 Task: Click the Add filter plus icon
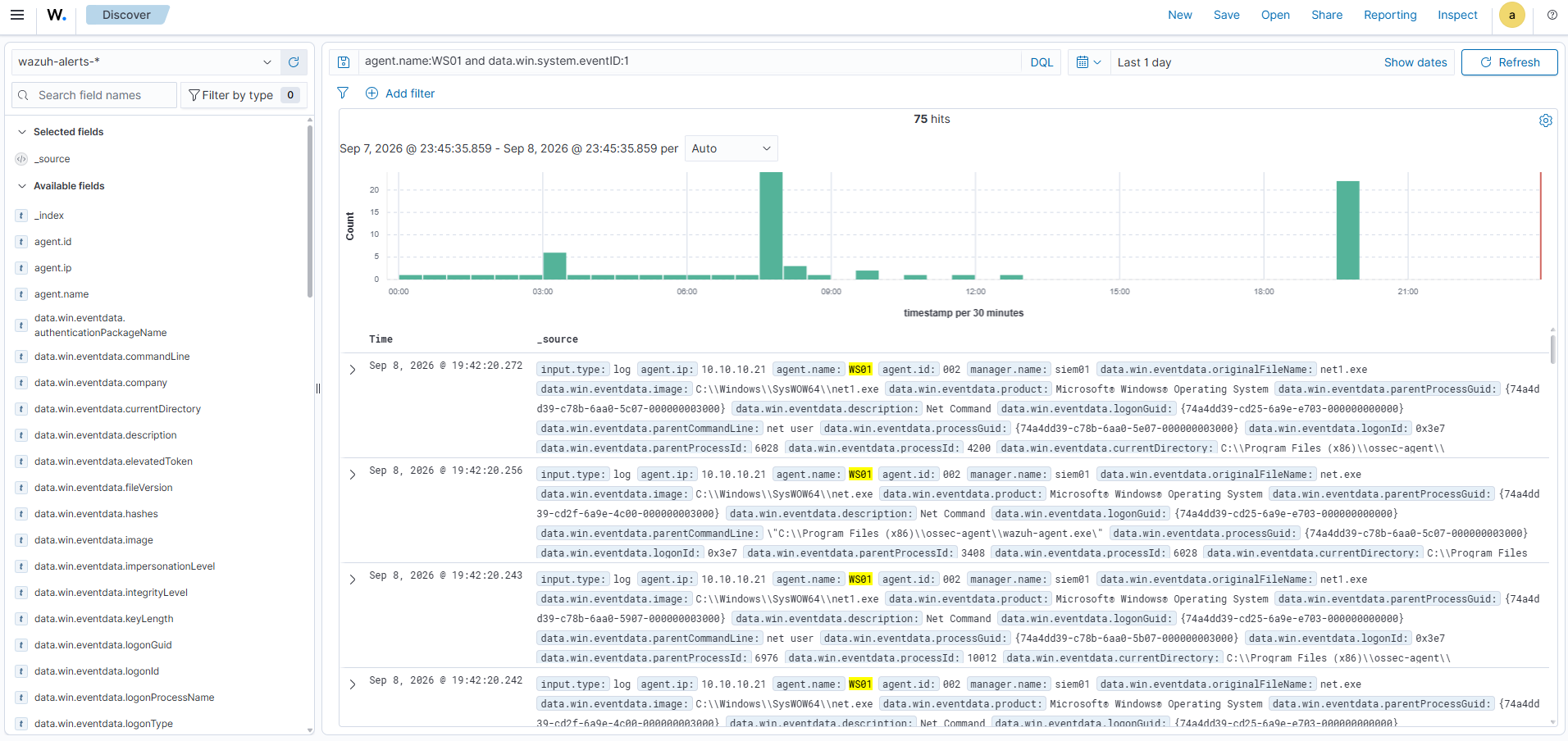[x=371, y=93]
